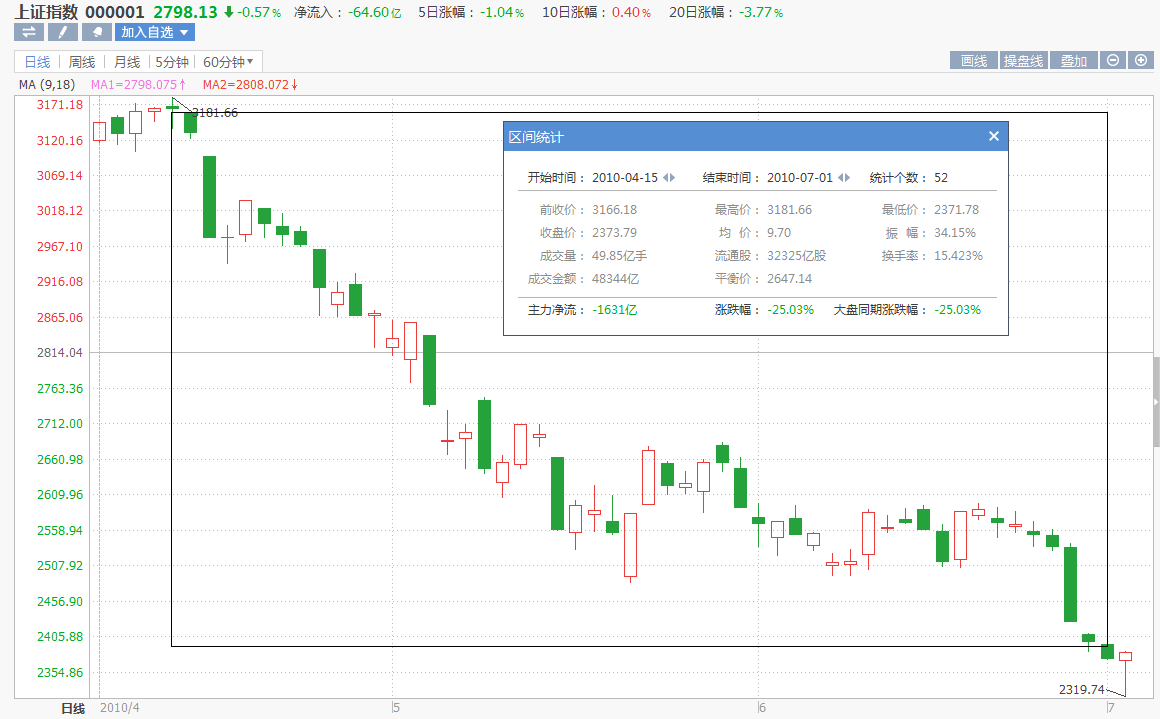The image size is (1160, 719).
Task: Switch to 周线 weekly chart tab
Action: point(82,61)
